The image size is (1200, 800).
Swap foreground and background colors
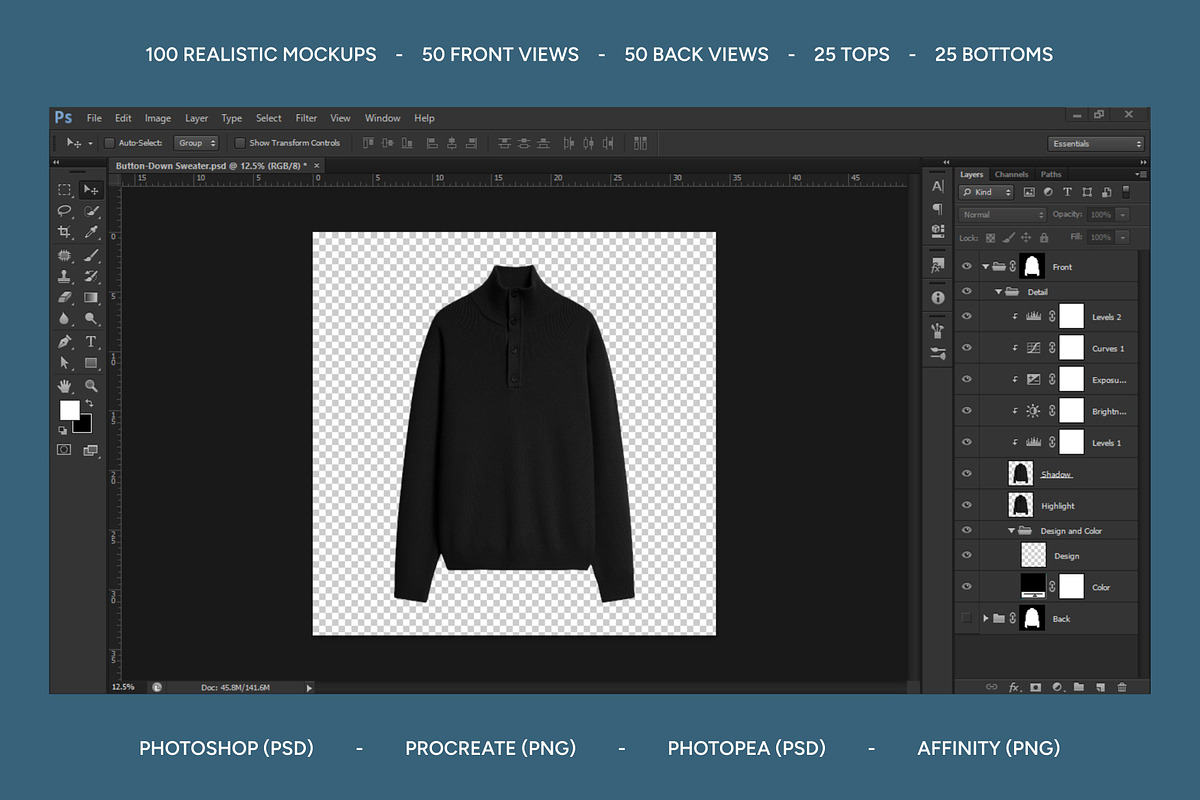pos(89,403)
